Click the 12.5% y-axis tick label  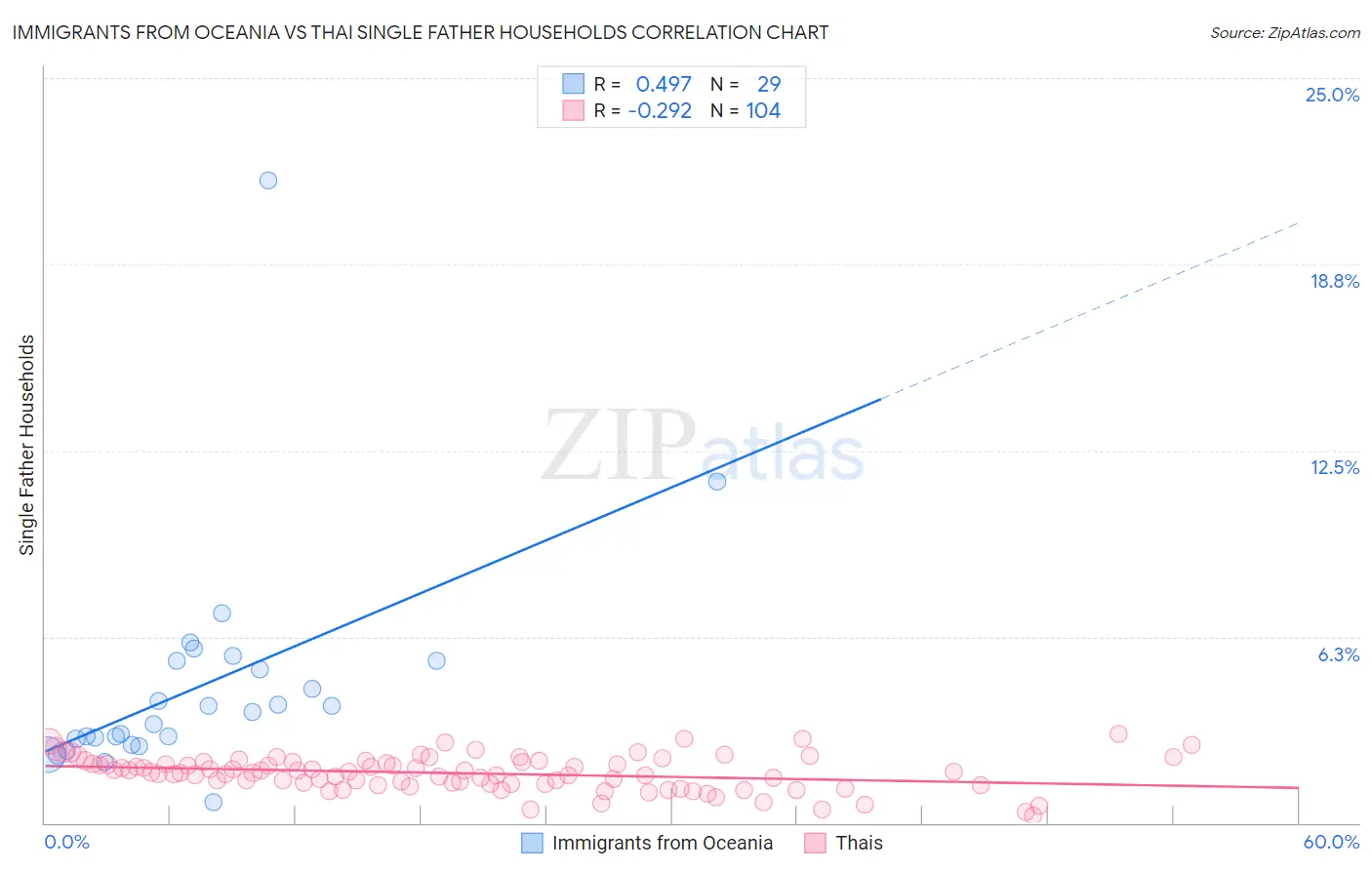[1334, 467]
